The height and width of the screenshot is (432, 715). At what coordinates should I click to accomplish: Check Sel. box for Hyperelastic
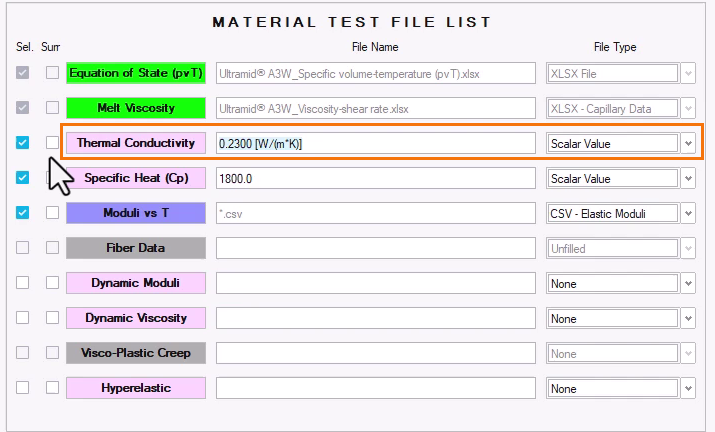click(x=22, y=388)
